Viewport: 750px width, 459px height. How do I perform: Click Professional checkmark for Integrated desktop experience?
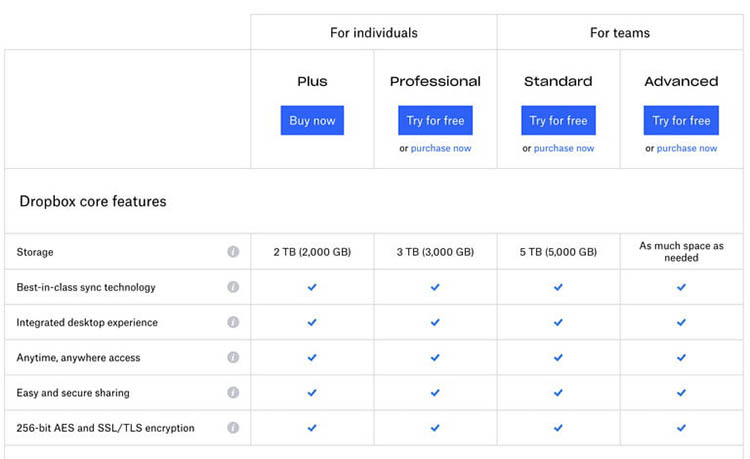pos(435,322)
